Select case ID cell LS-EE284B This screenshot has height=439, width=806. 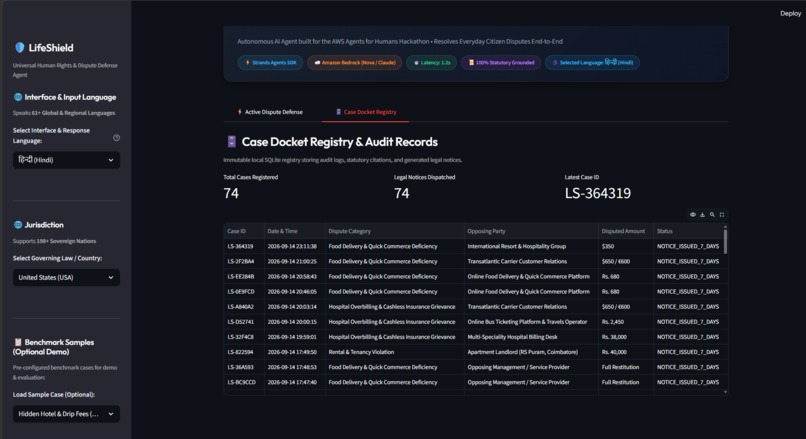(x=244, y=277)
